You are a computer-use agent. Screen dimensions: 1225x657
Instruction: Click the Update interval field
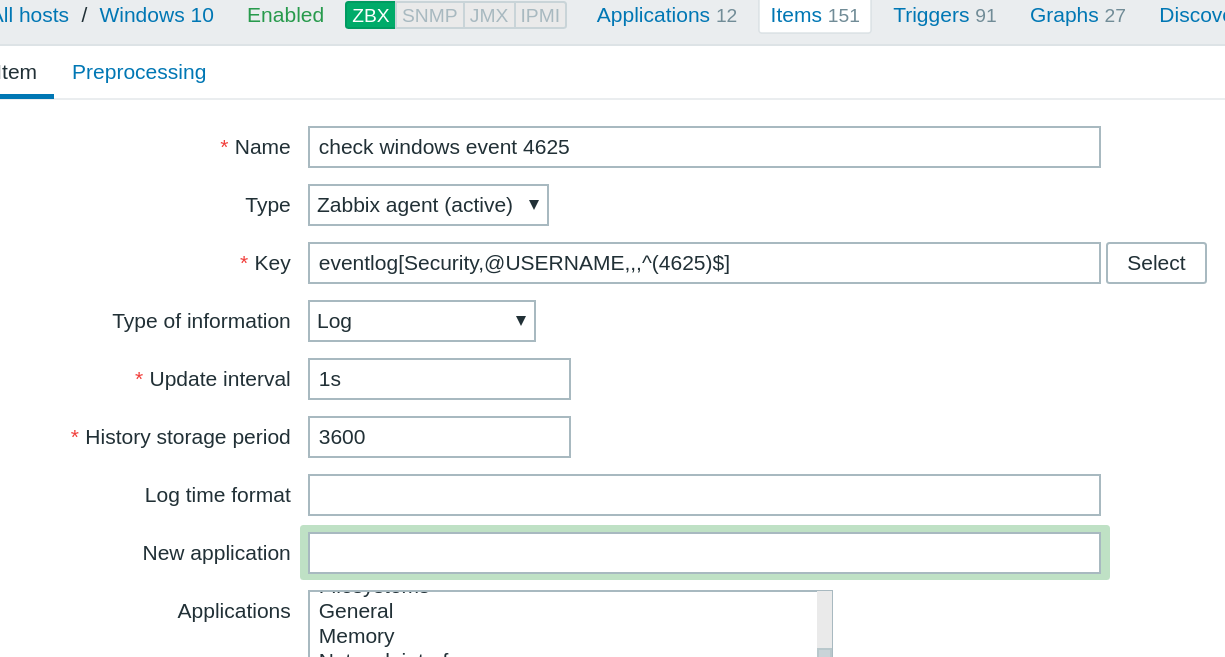click(439, 379)
